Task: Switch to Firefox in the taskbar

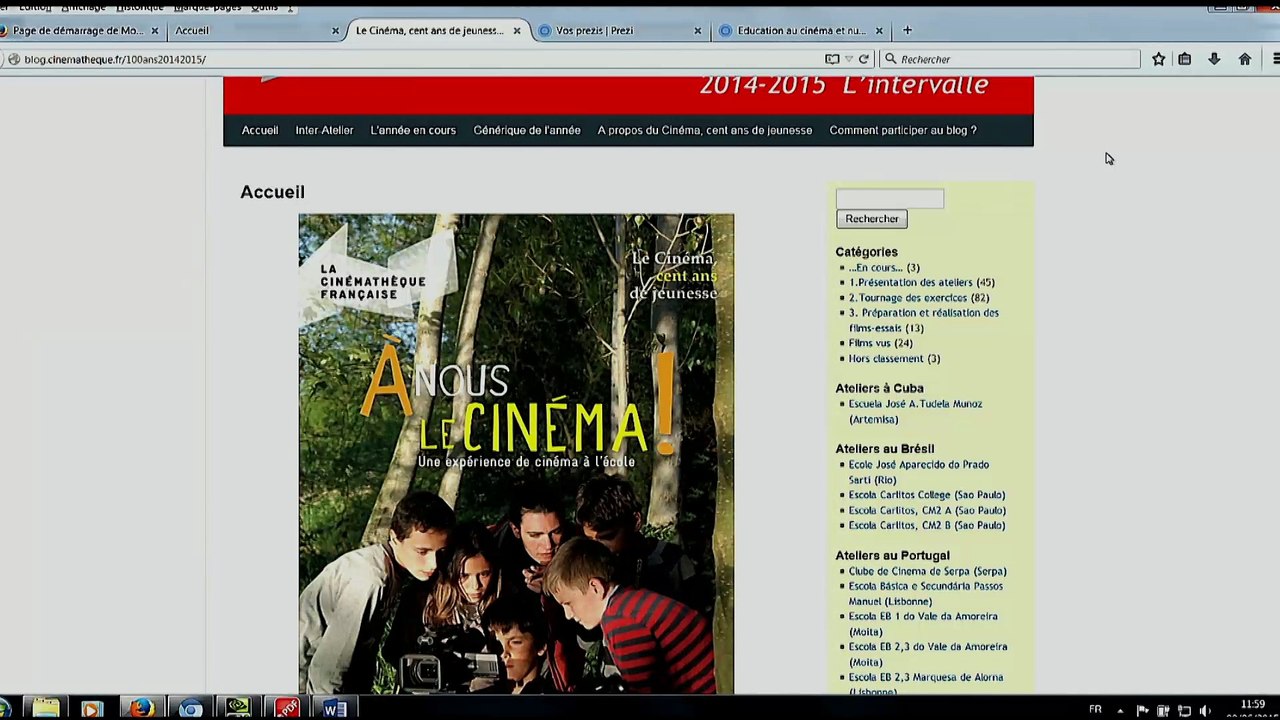Action: click(x=141, y=708)
